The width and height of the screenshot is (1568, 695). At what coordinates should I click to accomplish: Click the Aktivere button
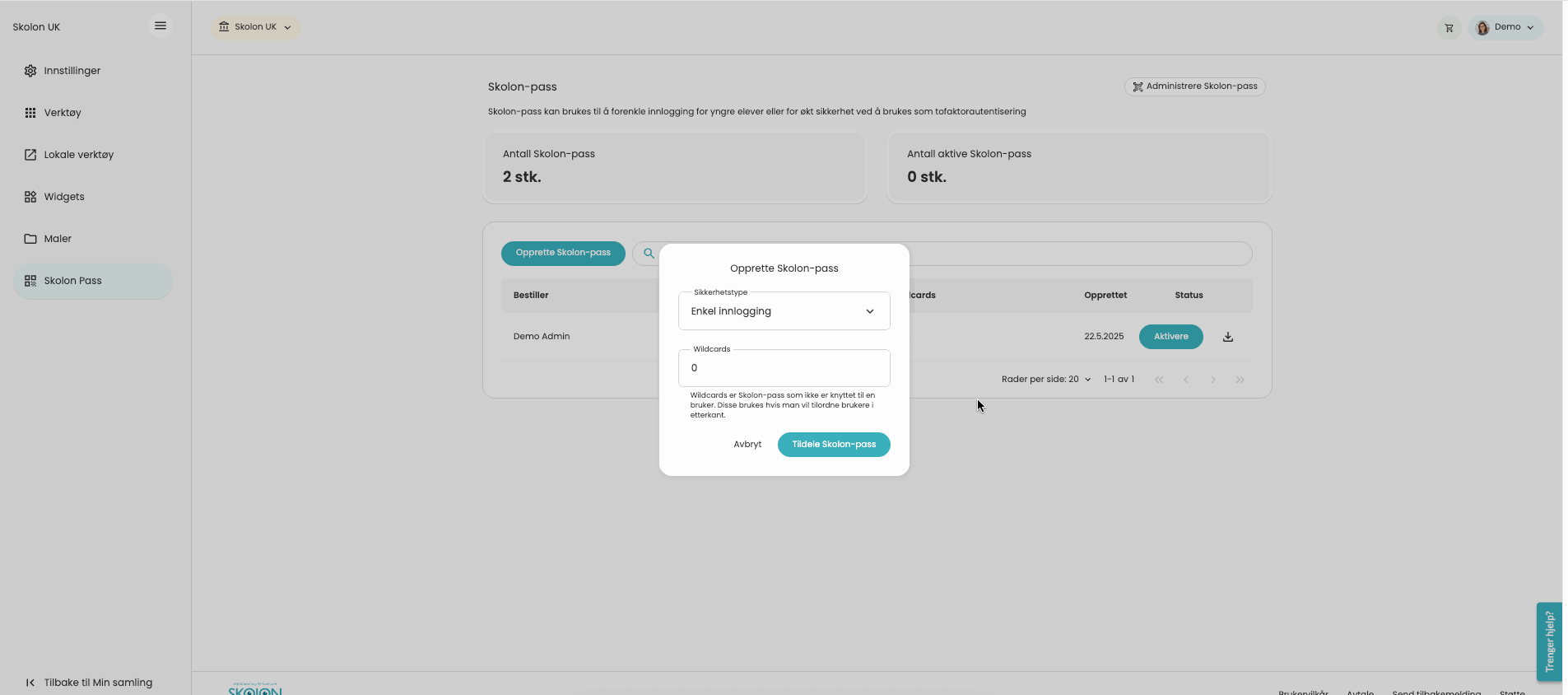tap(1170, 337)
